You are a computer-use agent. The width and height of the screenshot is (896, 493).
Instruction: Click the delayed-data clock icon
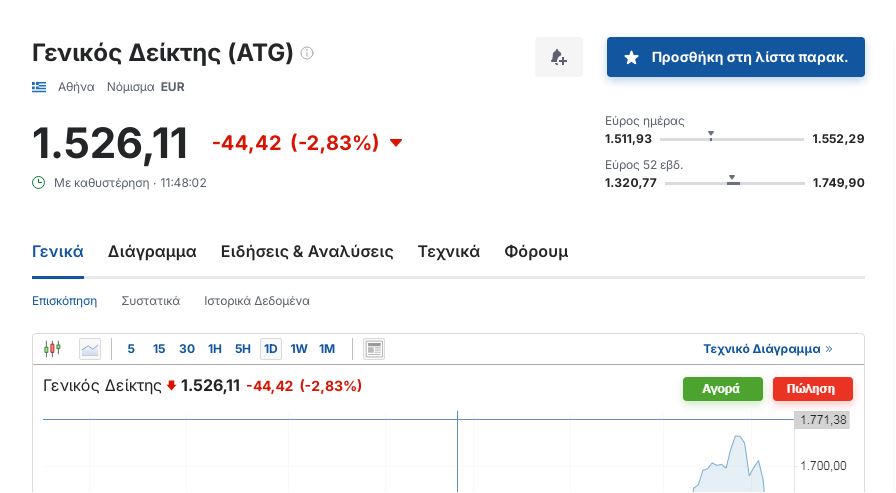(x=39, y=183)
